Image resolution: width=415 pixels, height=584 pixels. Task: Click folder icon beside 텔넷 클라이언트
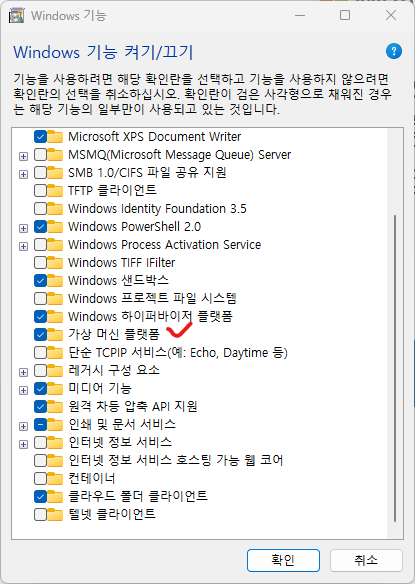click(55, 514)
